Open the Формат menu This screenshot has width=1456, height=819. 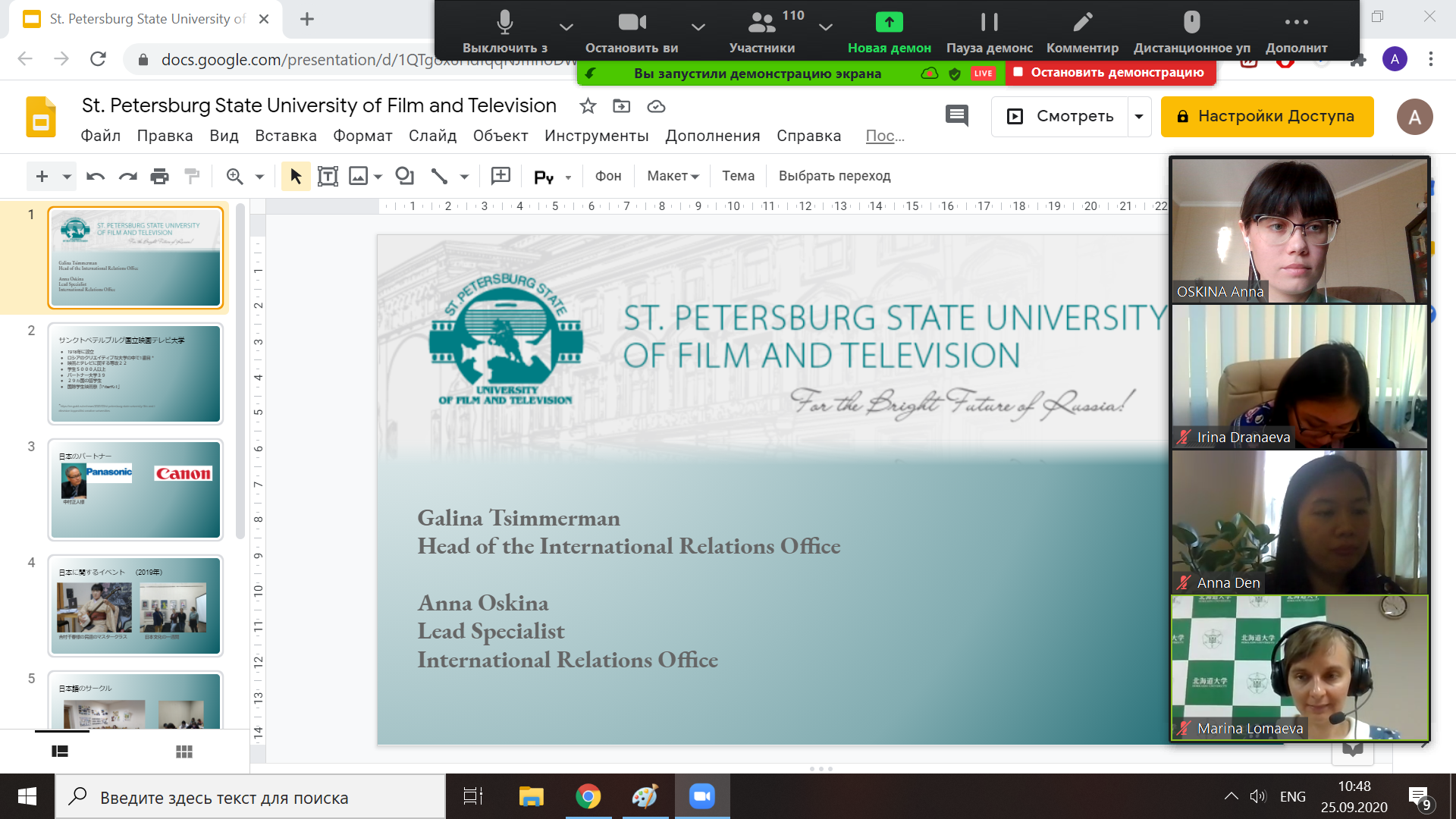tap(362, 136)
